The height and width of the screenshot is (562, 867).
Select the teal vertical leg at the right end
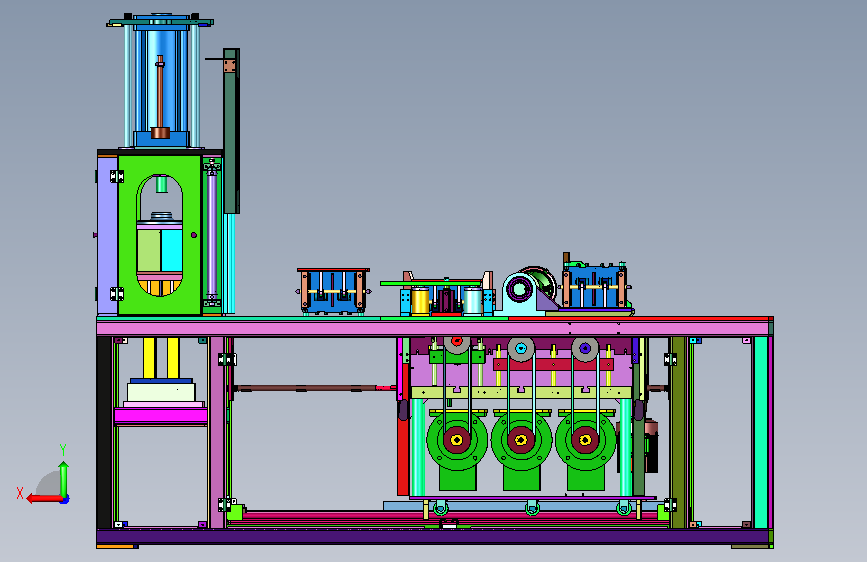(x=761, y=432)
